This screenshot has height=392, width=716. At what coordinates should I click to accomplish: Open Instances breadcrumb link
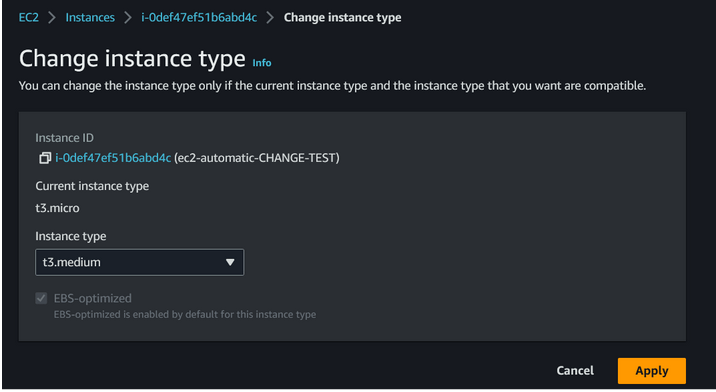point(90,17)
